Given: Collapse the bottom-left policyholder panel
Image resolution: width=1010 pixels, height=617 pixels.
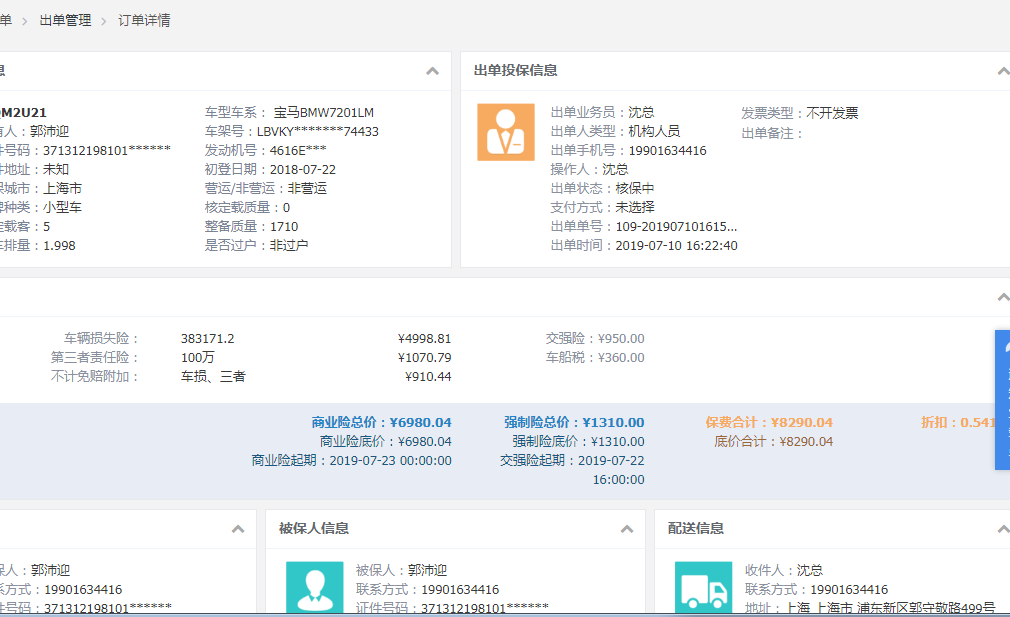Looking at the screenshot, I should [x=237, y=529].
